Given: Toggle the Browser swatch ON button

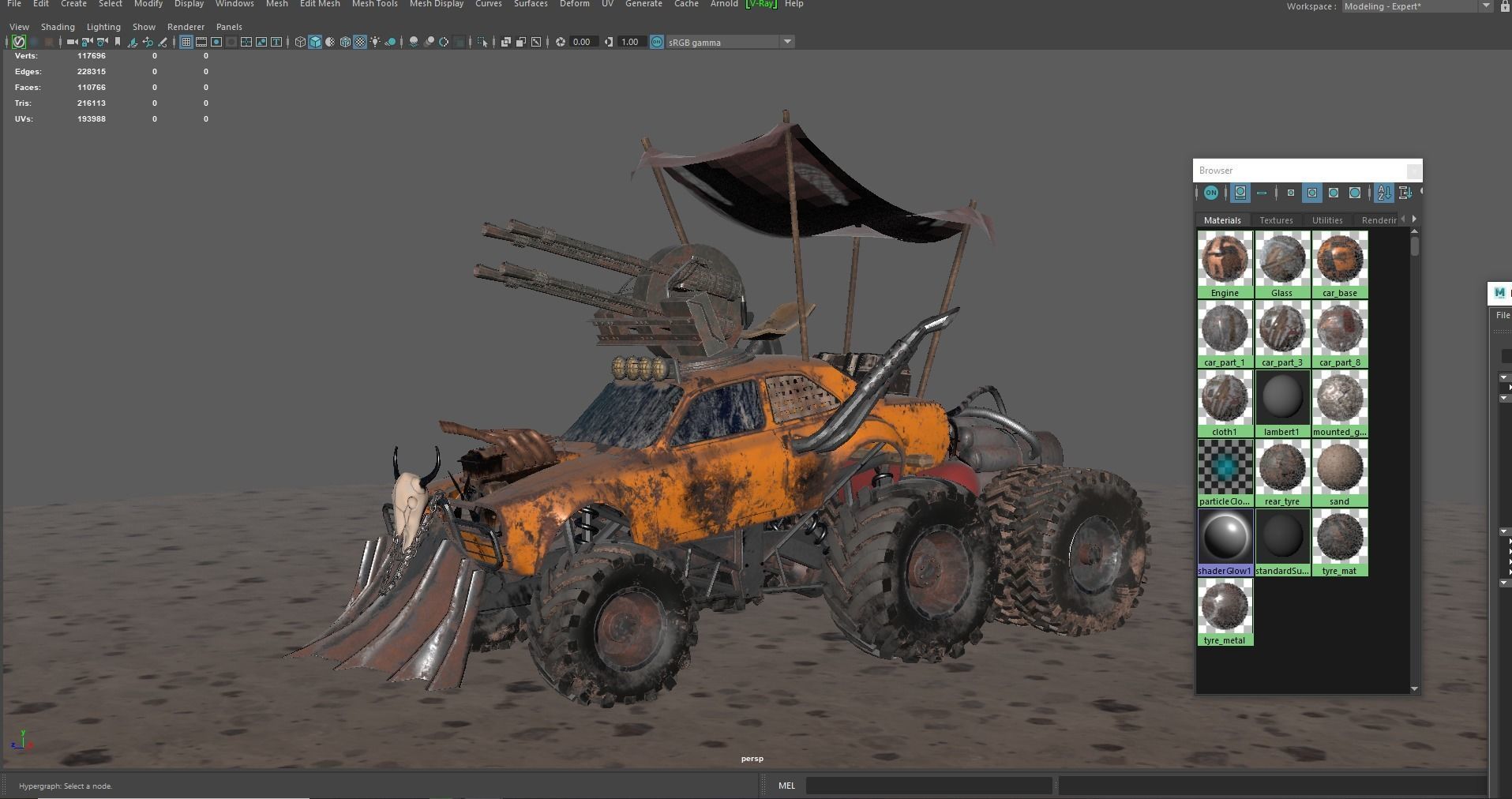Looking at the screenshot, I should click(1211, 193).
